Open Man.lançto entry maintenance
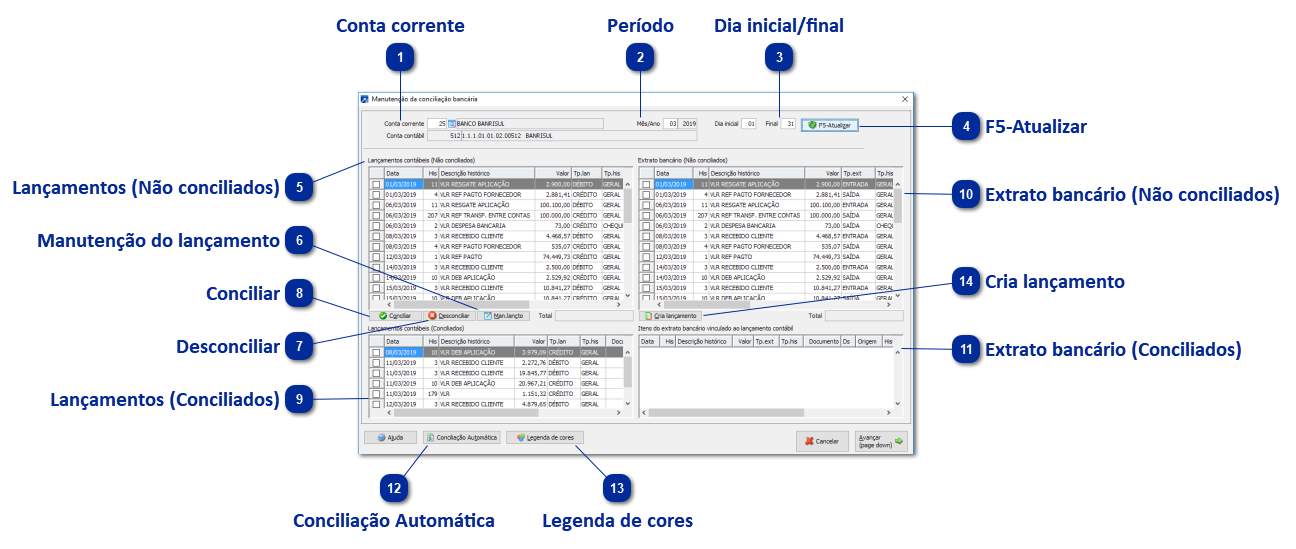 click(504, 315)
